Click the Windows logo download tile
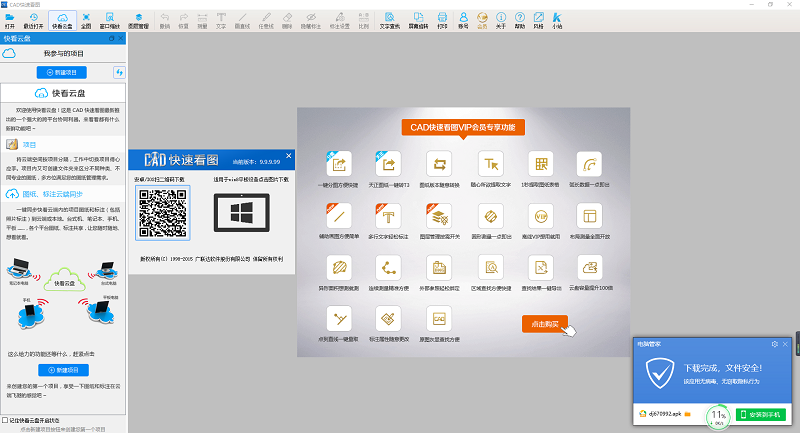Viewport: 800px width, 433px height. [x=242, y=212]
